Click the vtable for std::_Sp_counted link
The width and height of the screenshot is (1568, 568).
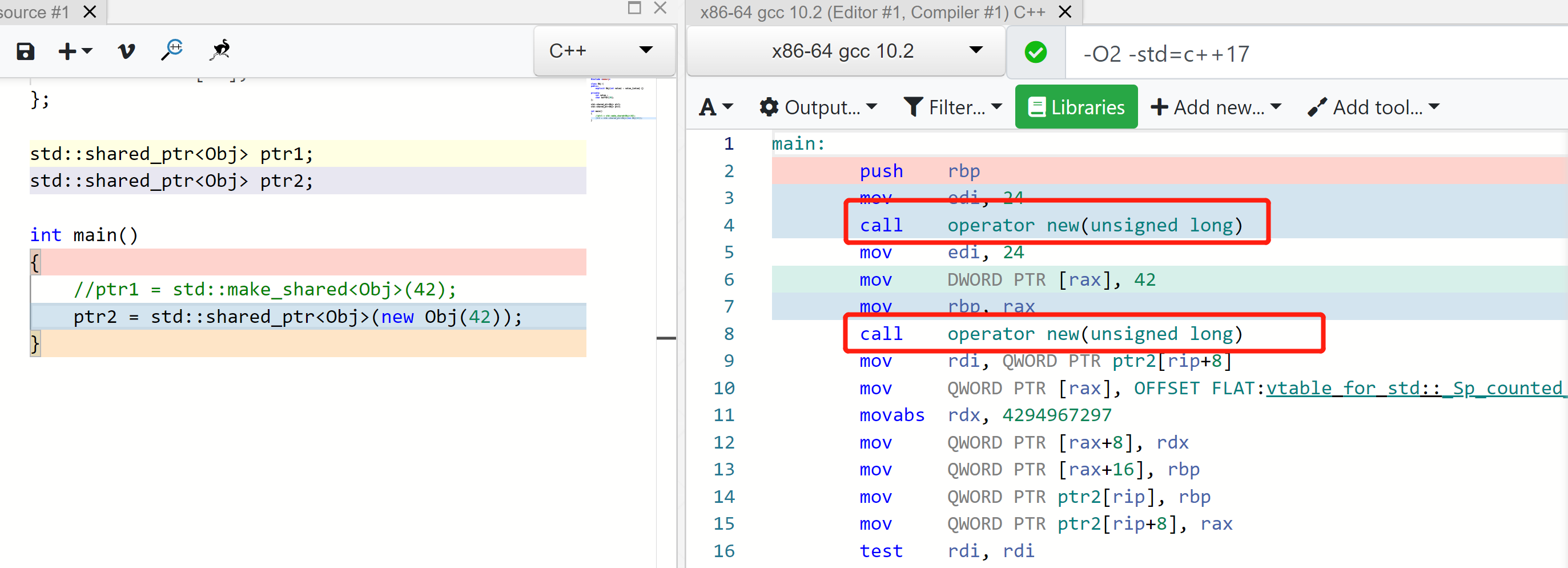pyautogui.click(x=1416, y=388)
